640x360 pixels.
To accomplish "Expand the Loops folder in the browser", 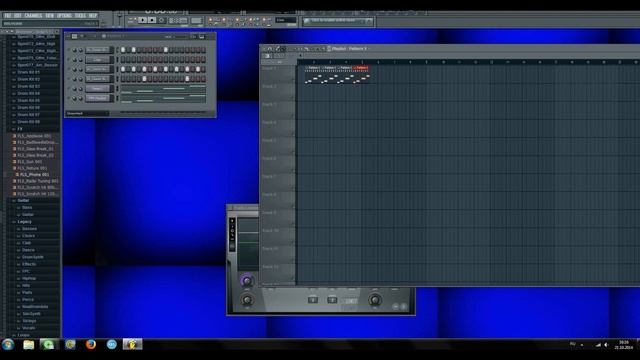I will 23,335.
